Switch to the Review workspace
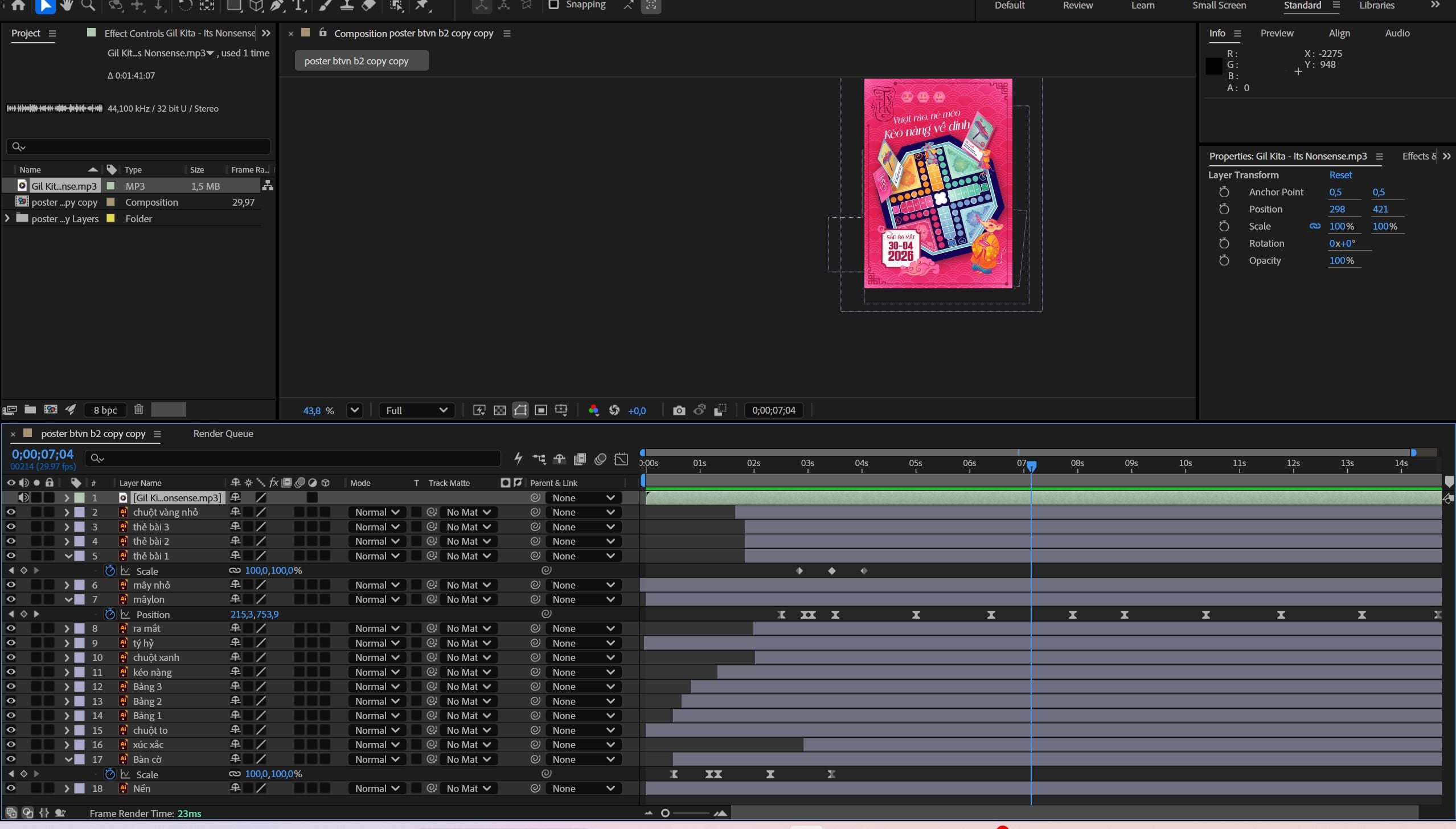This screenshot has height=829, width=1456. coord(1077,5)
